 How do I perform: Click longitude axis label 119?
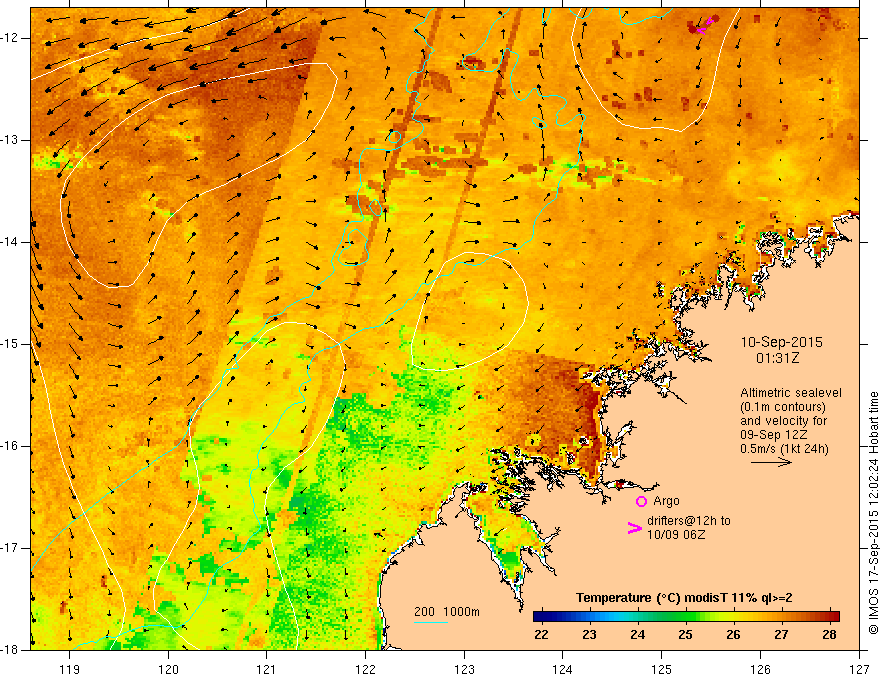[70, 669]
